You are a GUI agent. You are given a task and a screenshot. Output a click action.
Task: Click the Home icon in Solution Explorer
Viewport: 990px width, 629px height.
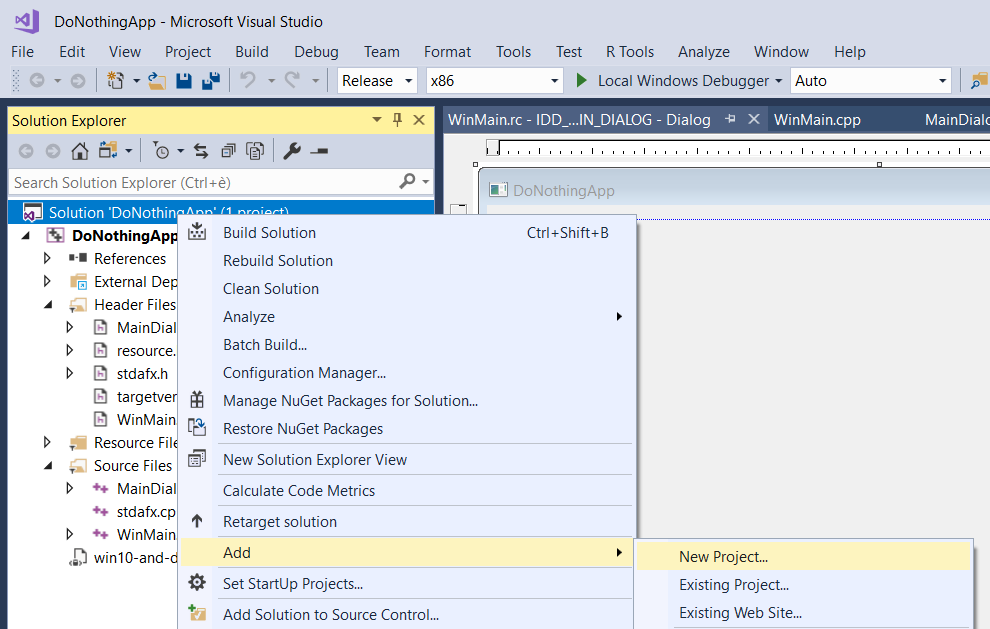point(80,151)
